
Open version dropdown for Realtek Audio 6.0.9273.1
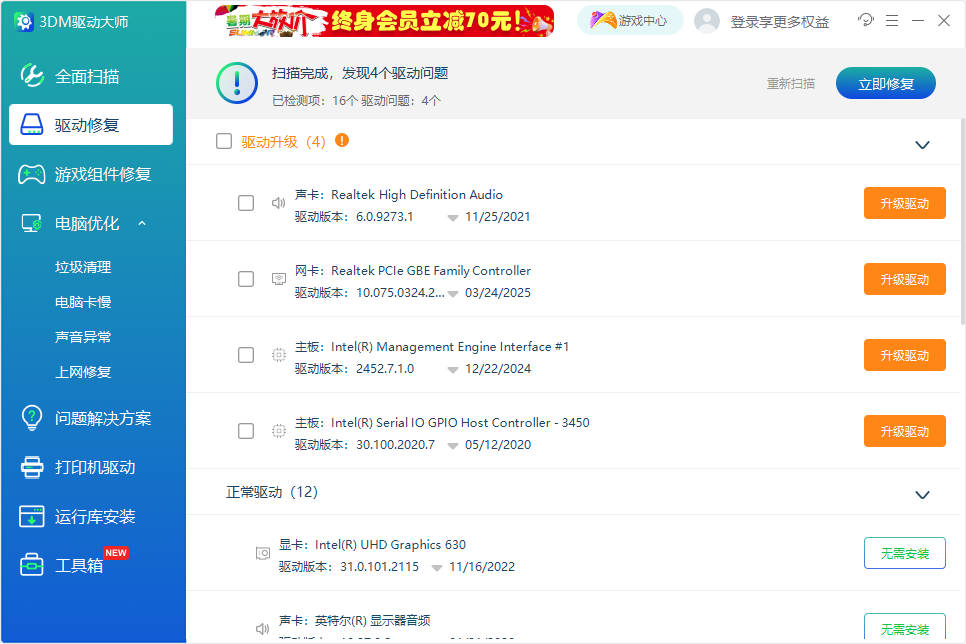coord(453,218)
